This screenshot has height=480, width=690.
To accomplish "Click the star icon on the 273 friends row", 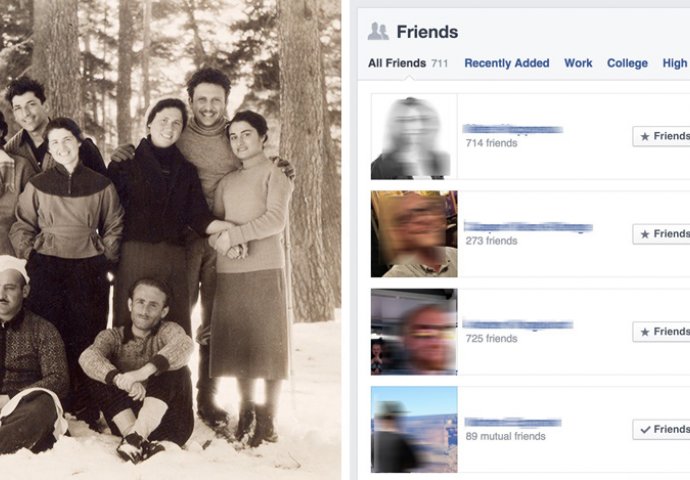I will (x=645, y=235).
